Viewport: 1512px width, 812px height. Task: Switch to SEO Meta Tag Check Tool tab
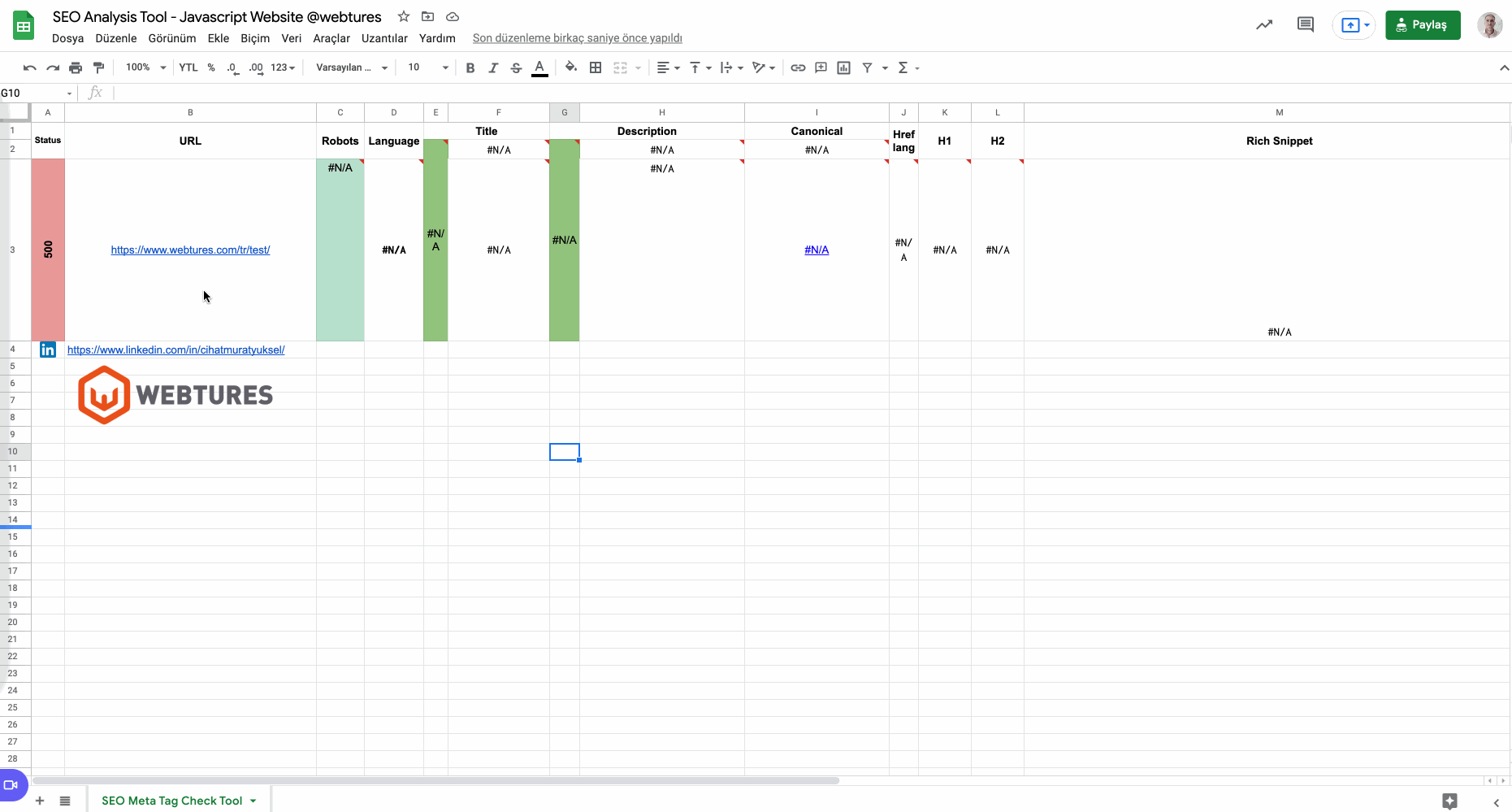[x=171, y=800]
